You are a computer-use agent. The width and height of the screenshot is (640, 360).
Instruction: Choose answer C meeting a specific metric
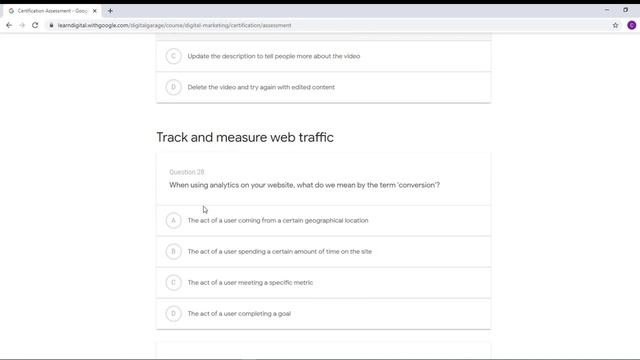[x=324, y=282]
